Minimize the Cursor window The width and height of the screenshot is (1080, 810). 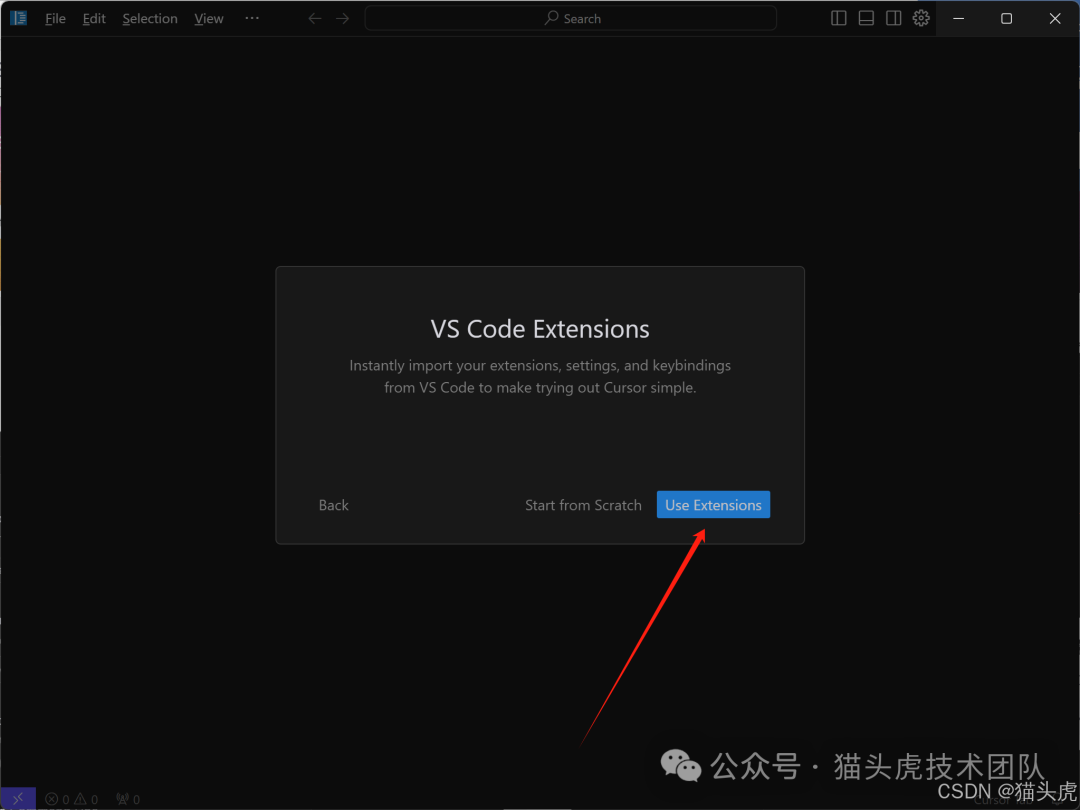point(958,19)
